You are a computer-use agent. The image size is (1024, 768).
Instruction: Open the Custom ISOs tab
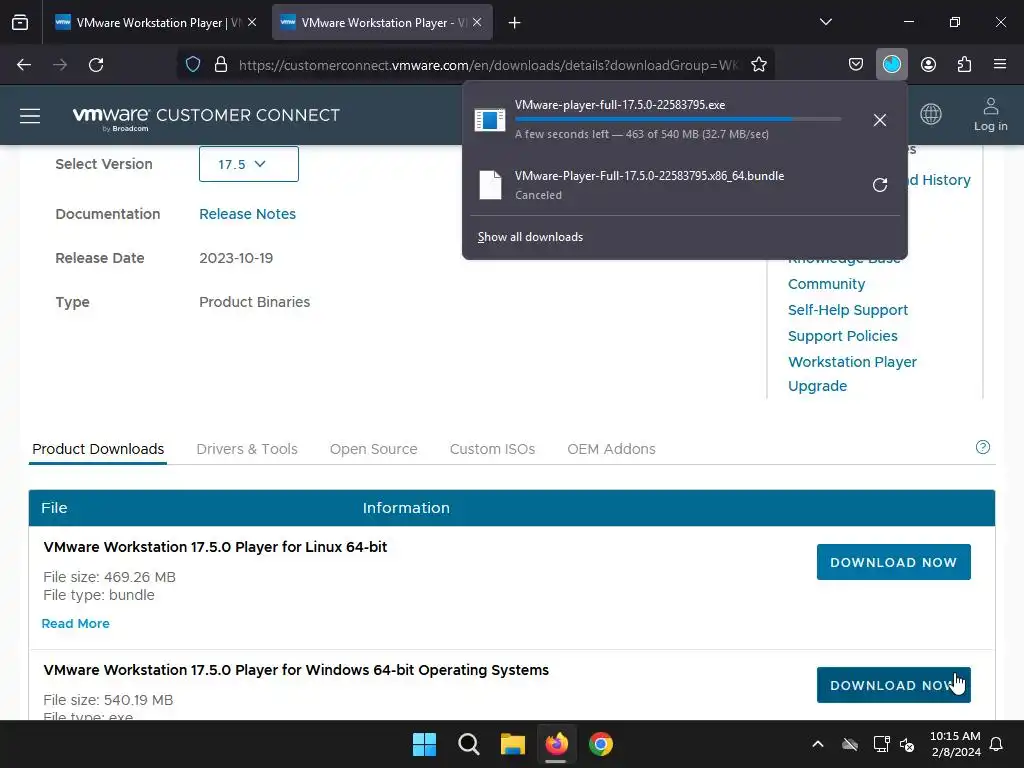click(492, 449)
